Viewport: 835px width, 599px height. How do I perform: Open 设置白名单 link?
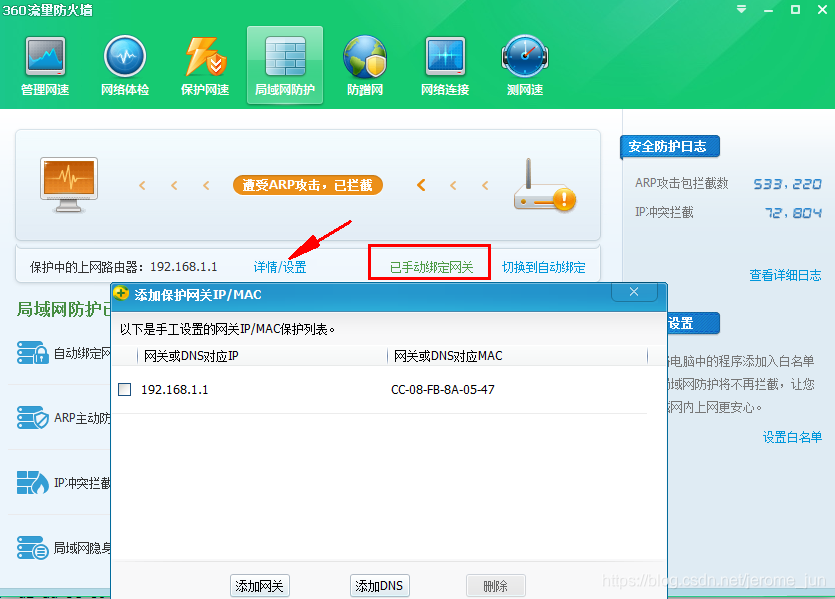click(x=792, y=437)
